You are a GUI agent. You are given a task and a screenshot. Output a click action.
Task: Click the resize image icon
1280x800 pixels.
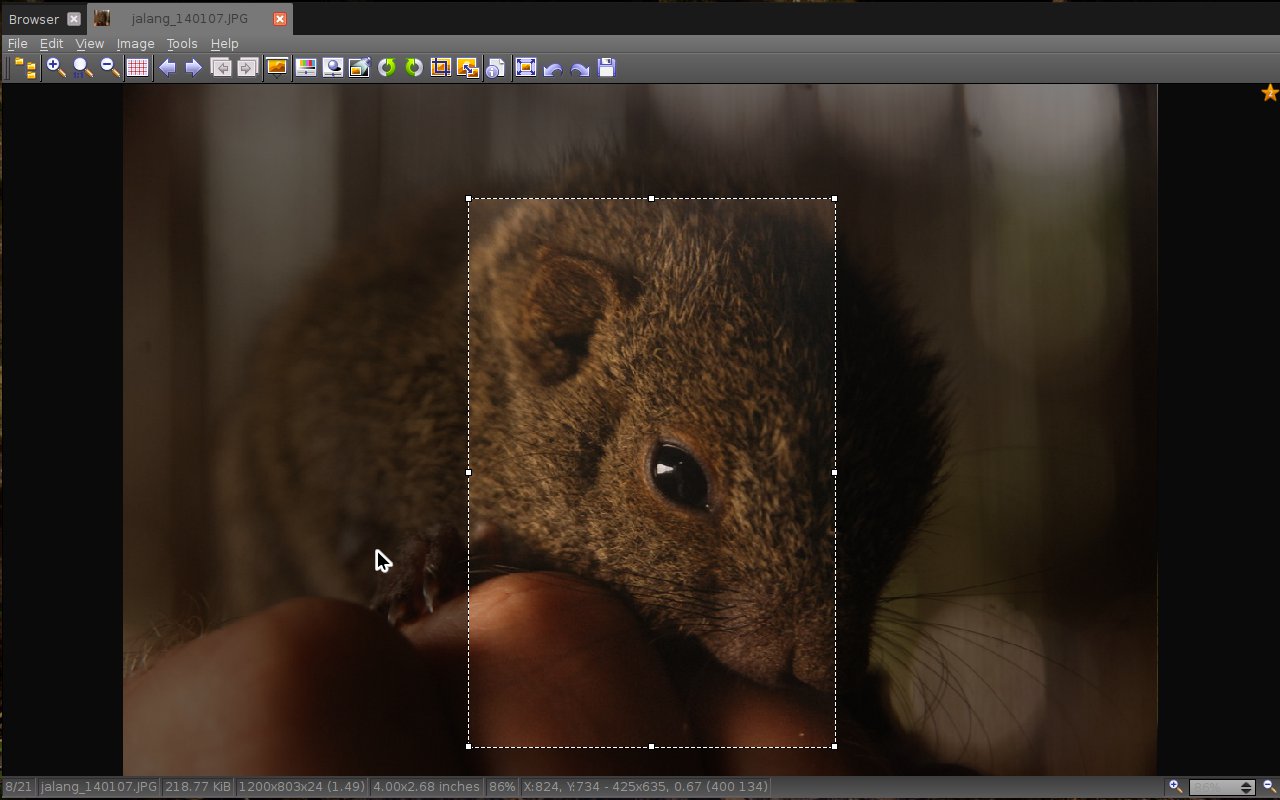pos(467,68)
